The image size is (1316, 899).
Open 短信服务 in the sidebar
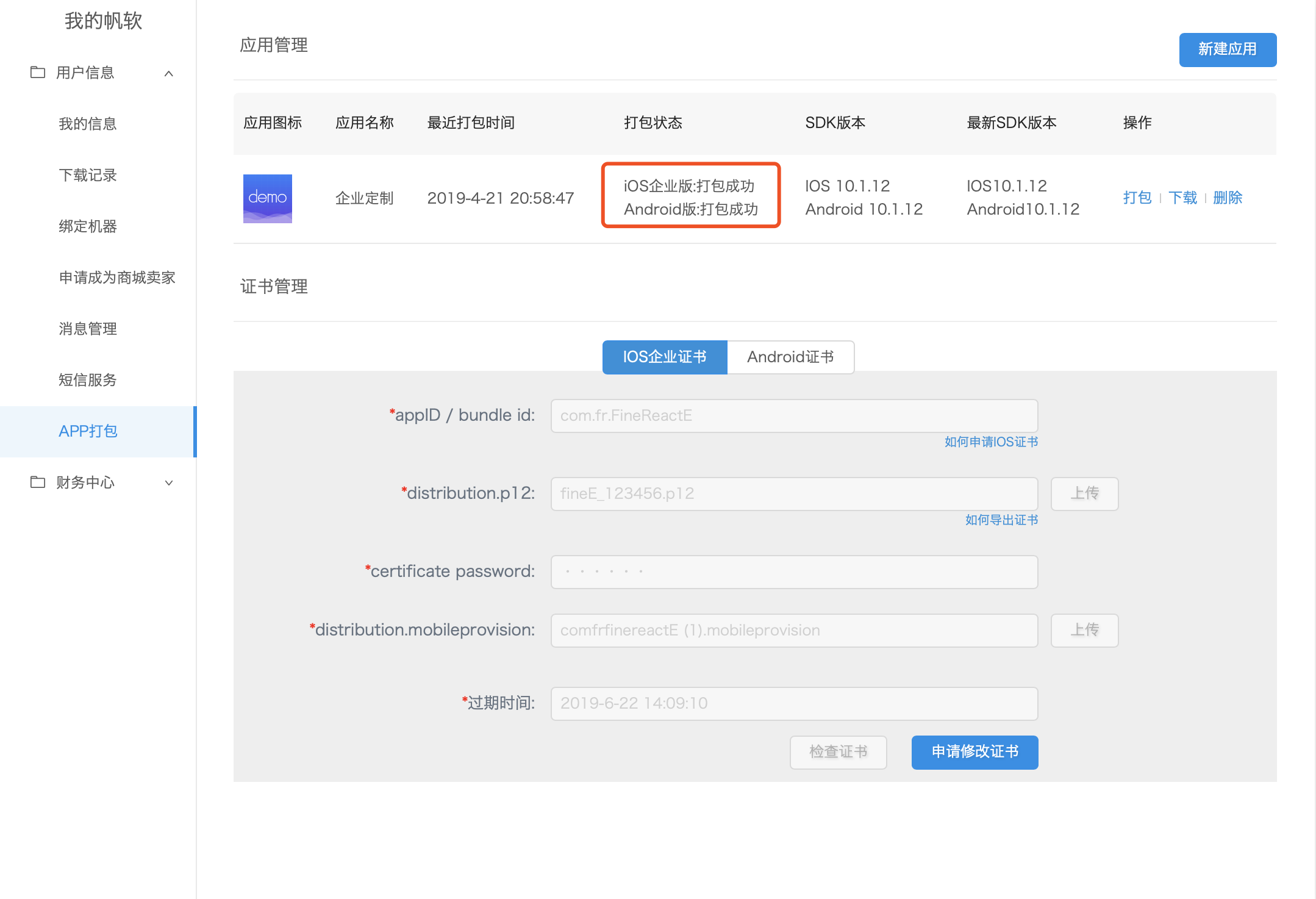tap(88, 380)
